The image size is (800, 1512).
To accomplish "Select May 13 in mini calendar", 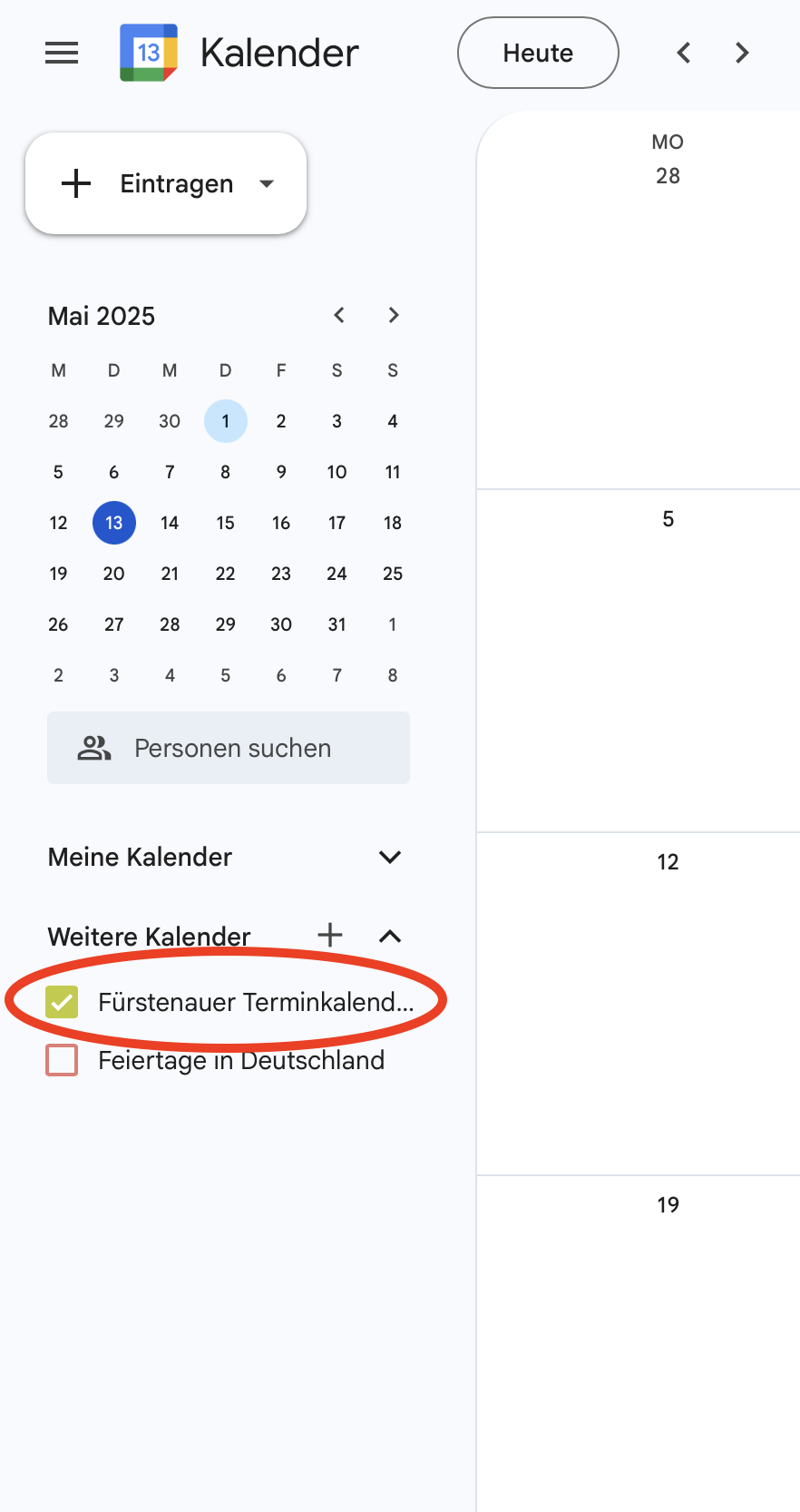I will pyautogui.click(x=114, y=523).
